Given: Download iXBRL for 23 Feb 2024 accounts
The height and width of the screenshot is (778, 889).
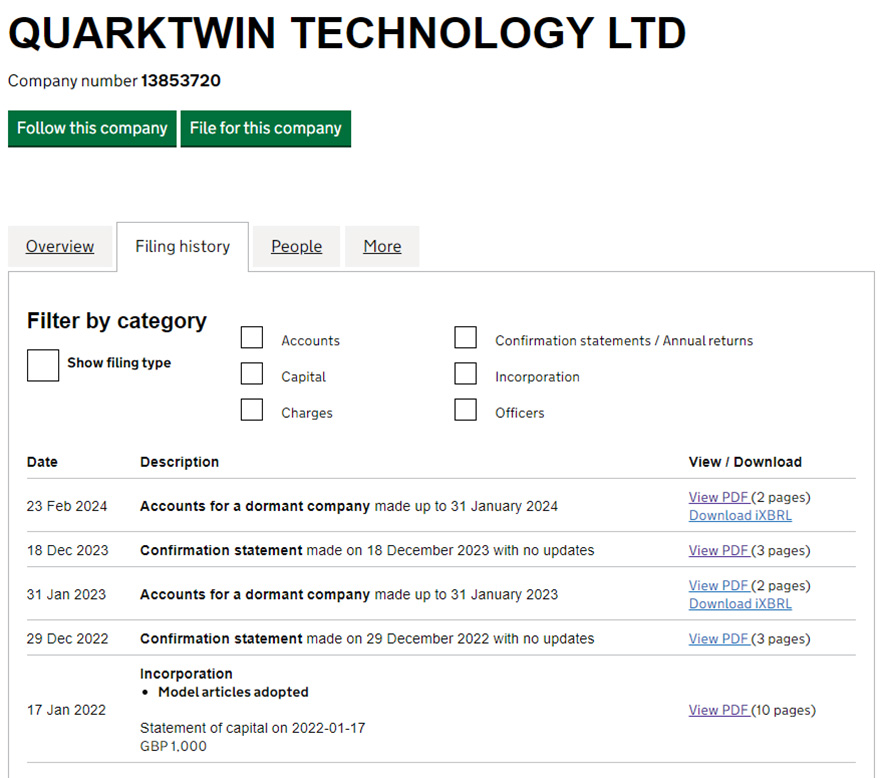Looking at the screenshot, I should [x=740, y=515].
